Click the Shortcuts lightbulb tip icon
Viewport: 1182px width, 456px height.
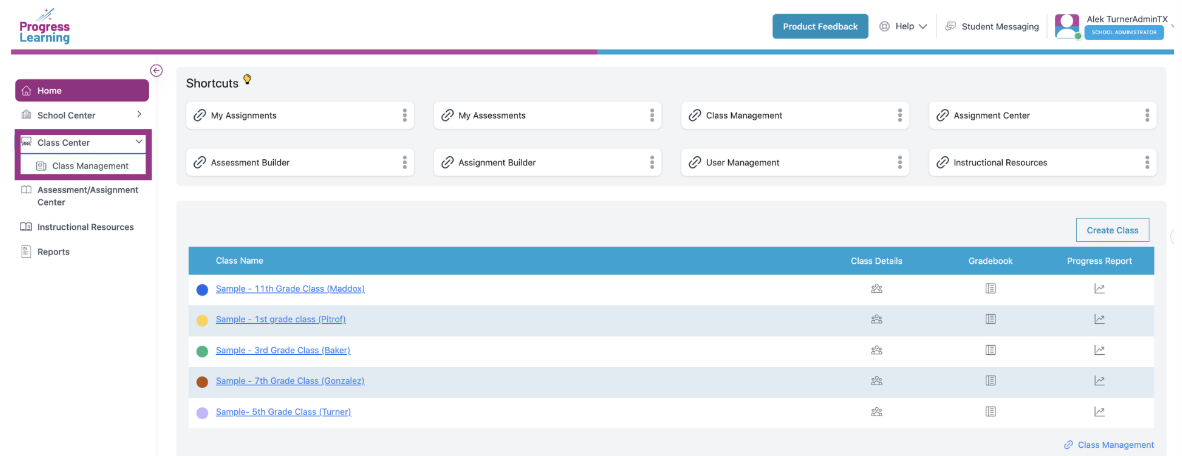246,80
